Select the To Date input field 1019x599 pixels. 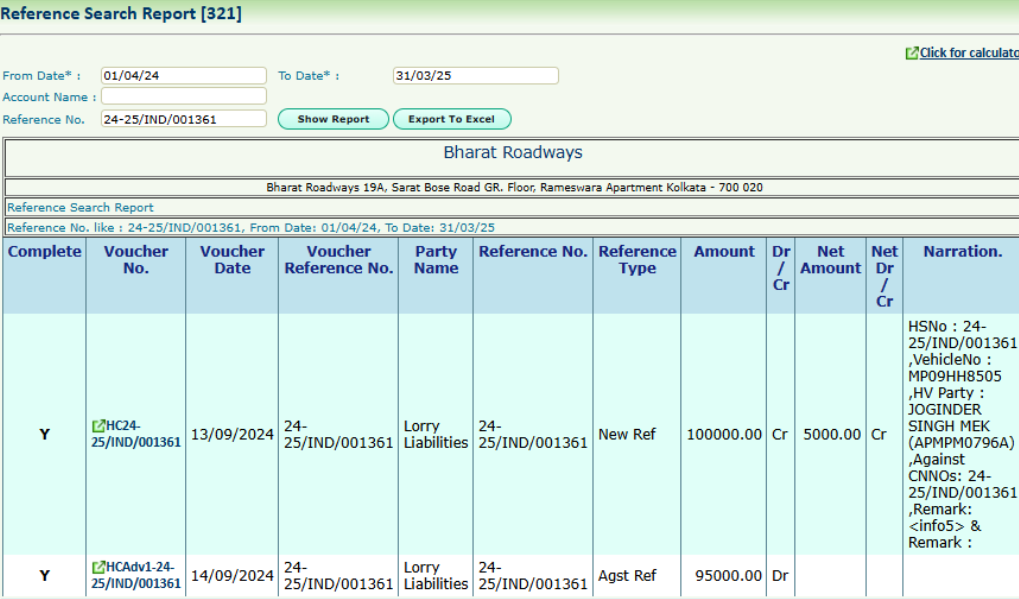point(475,76)
